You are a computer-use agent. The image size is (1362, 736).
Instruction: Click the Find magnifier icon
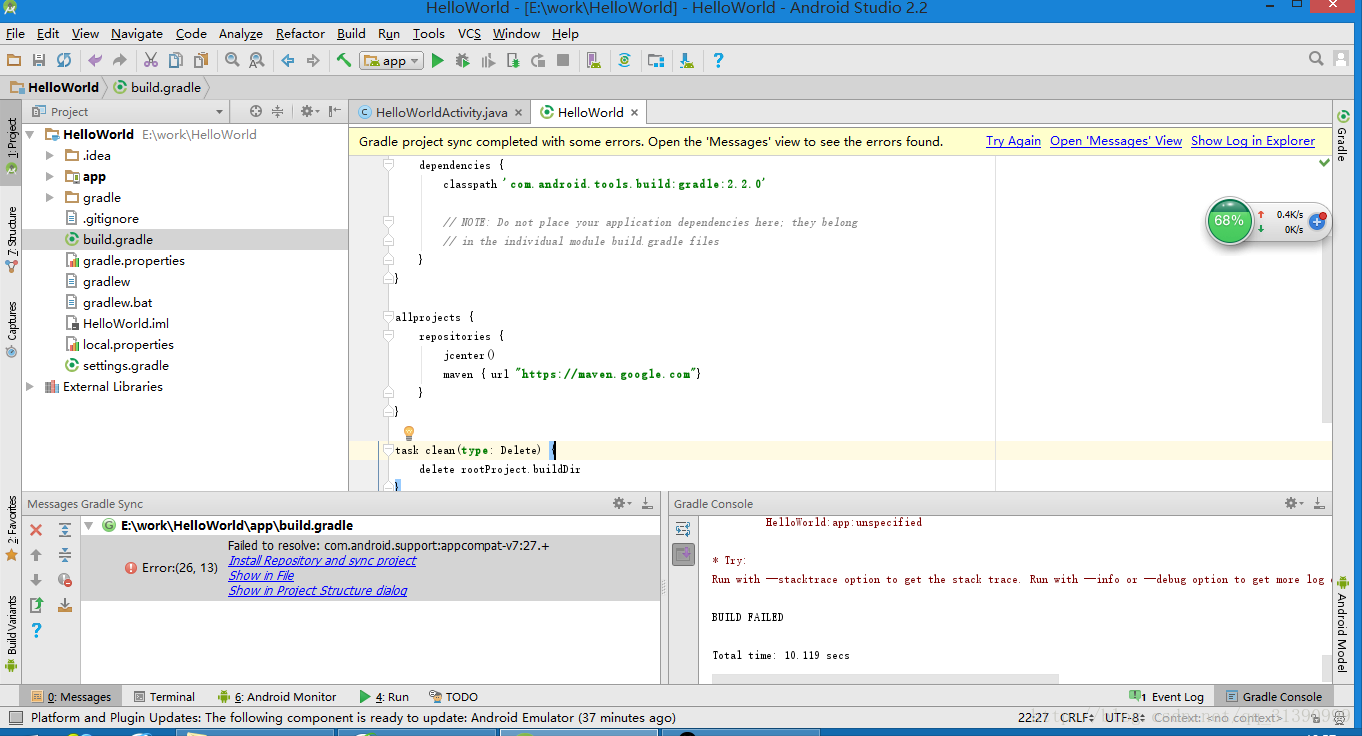(x=232, y=60)
